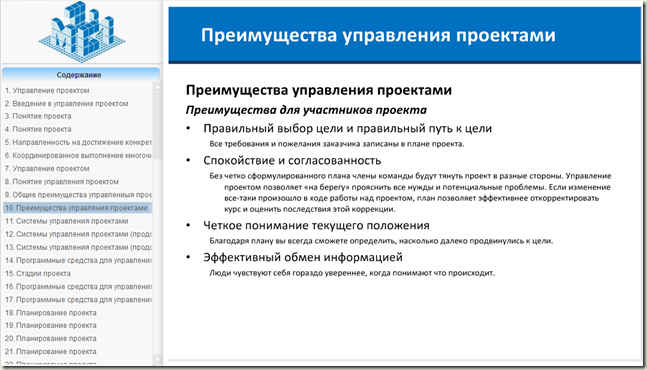Go to slide '3. Понятие проекта'
This screenshot has height=370, width=647.
click(x=38, y=116)
